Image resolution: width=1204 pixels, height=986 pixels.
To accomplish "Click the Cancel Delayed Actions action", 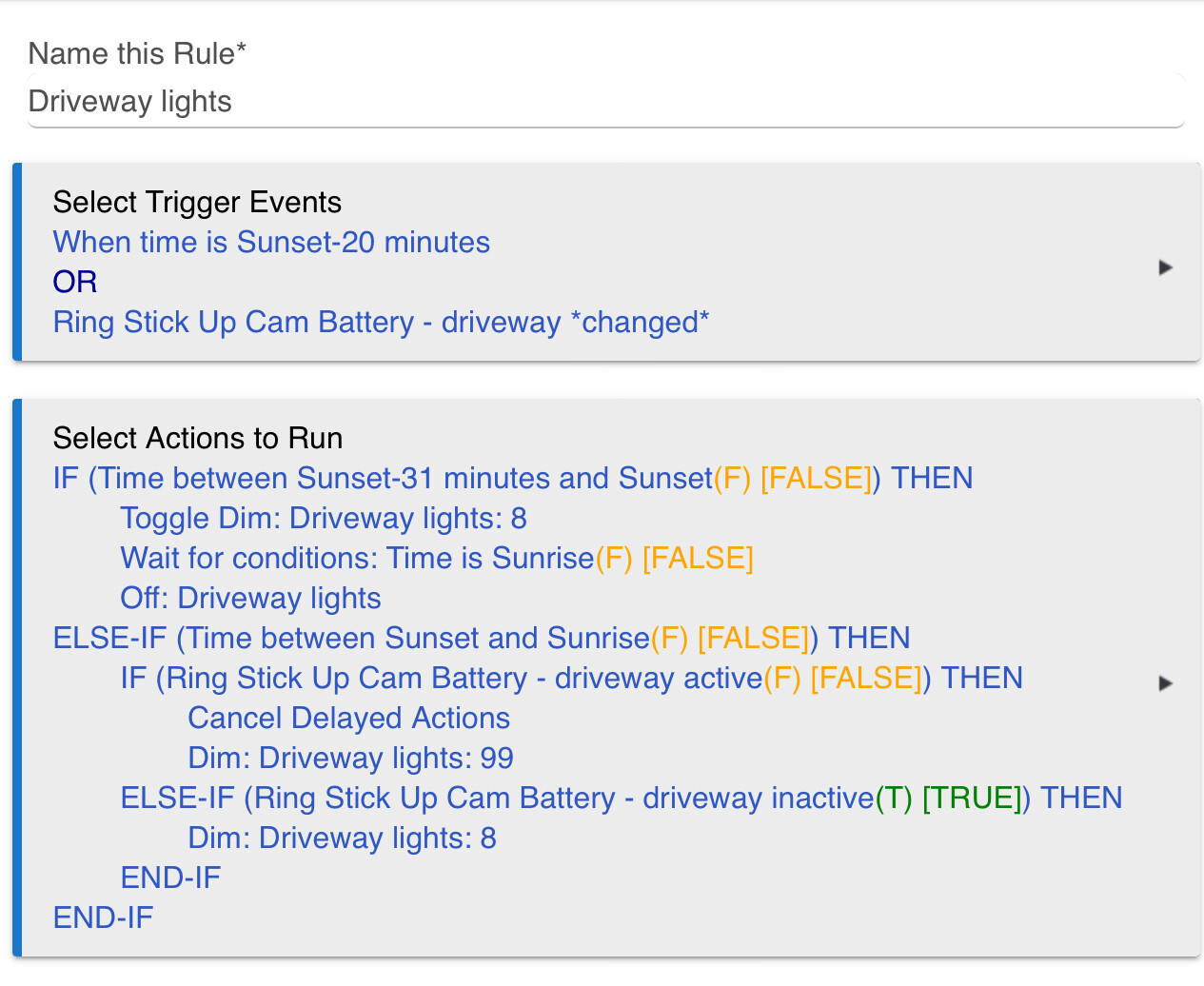I will click(x=349, y=718).
